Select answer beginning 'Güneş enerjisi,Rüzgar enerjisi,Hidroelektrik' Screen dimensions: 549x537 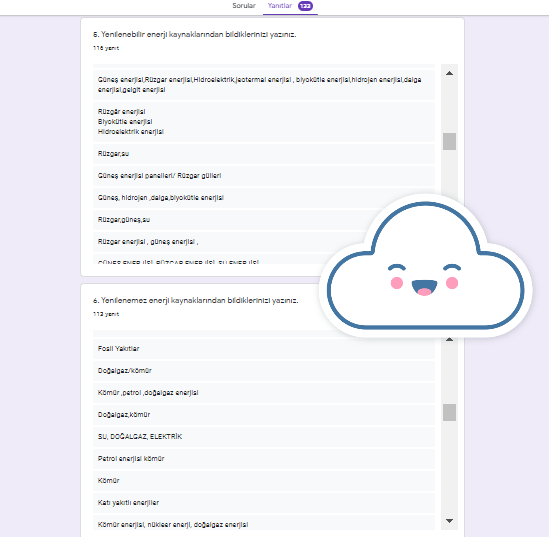(x=264, y=85)
